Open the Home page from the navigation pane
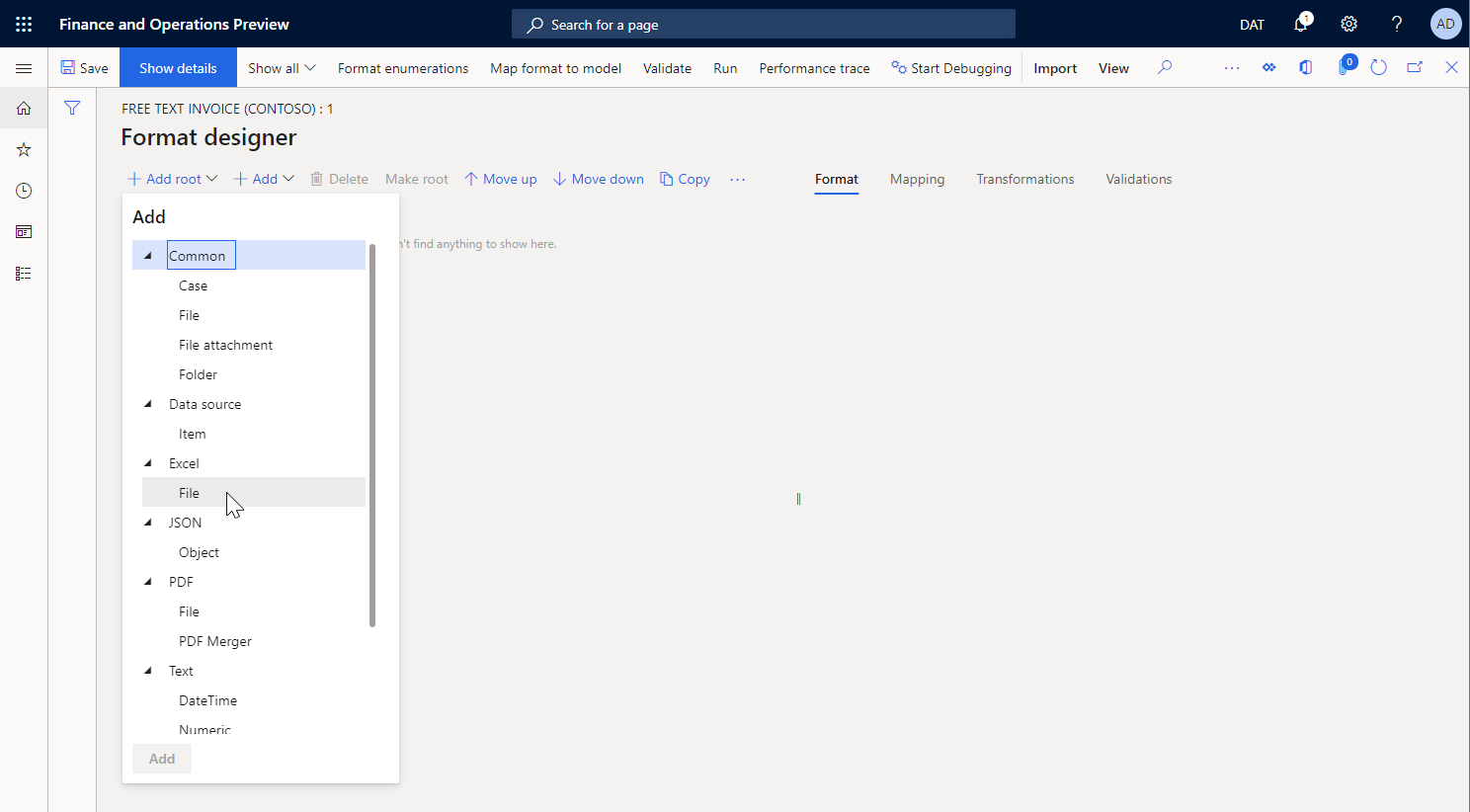 (x=24, y=109)
